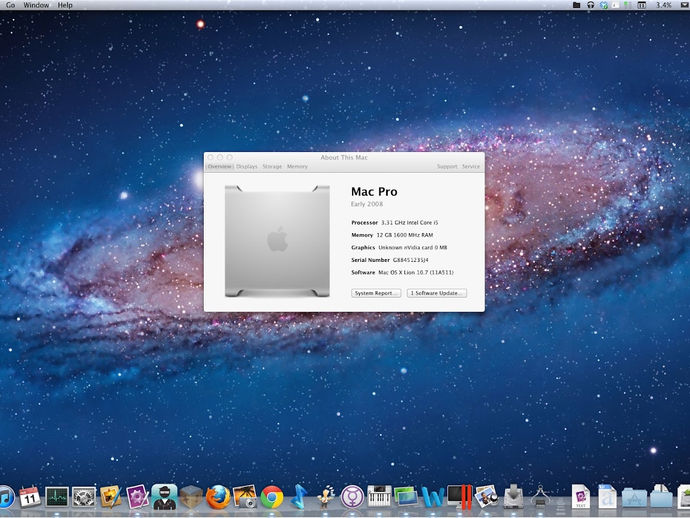Viewport: 690px width, 518px height.
Task: Select the Overview tab
Action: coord(220,166)
